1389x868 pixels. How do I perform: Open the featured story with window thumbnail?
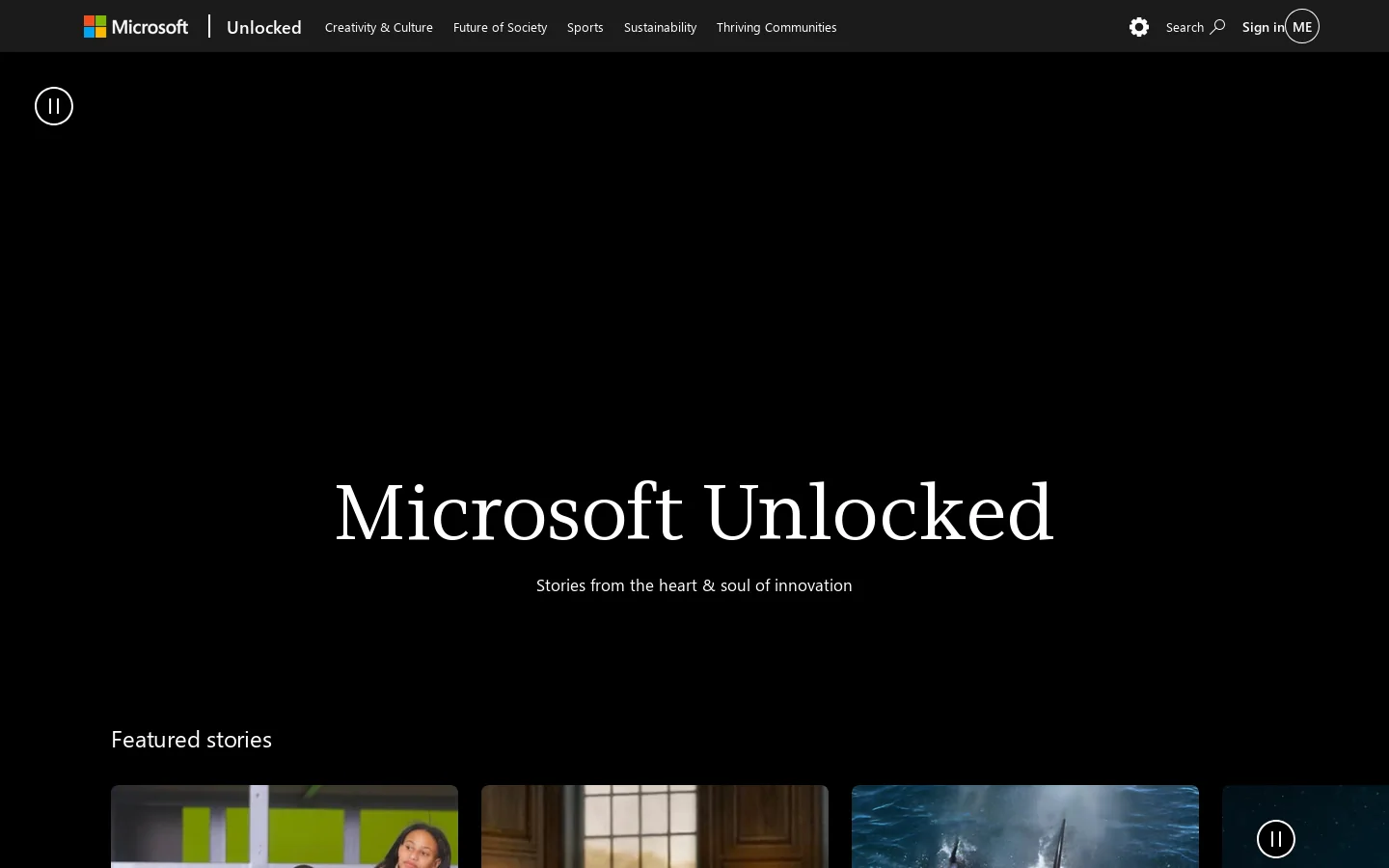655,827
